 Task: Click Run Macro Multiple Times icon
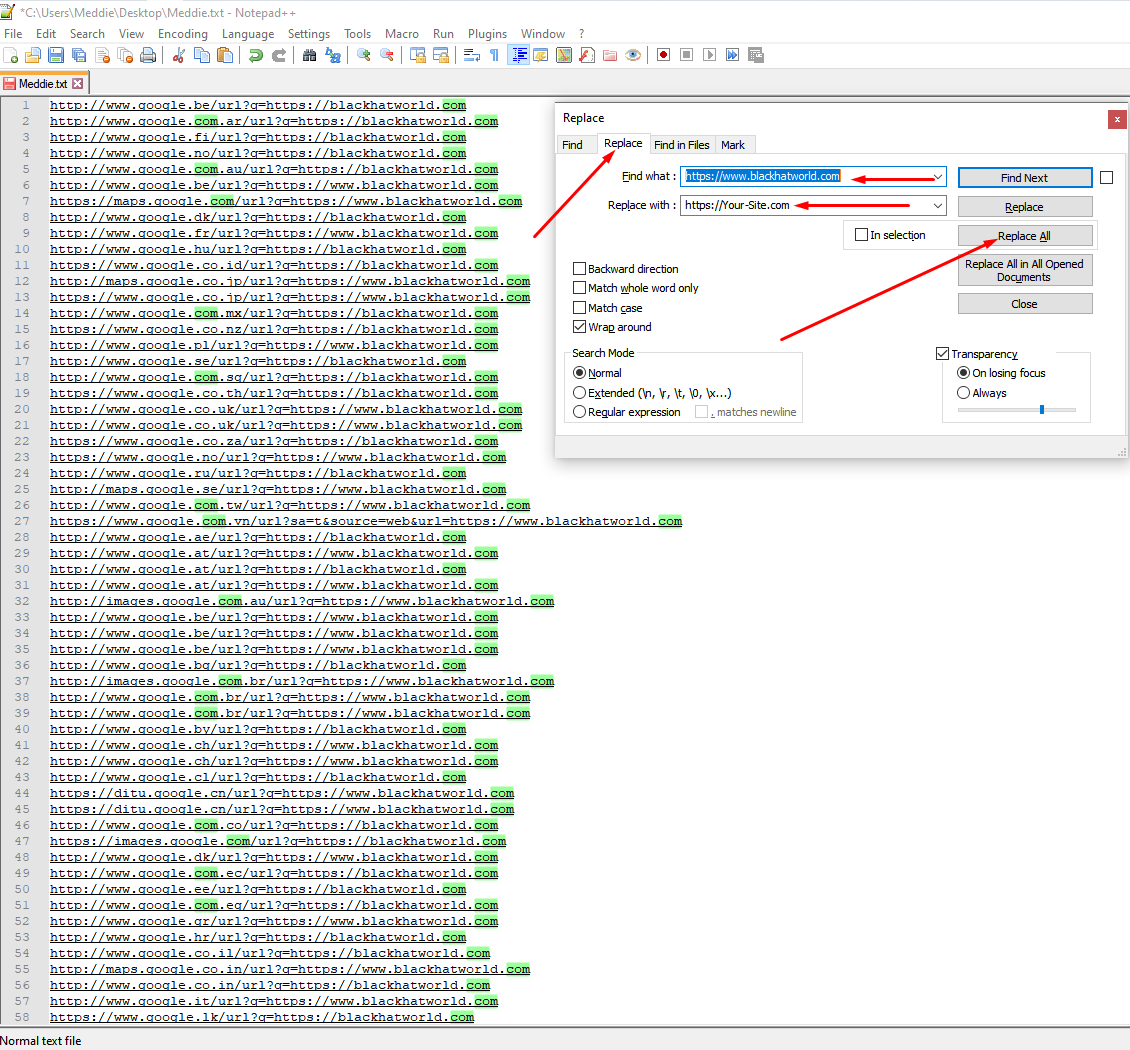coord(733,55)
